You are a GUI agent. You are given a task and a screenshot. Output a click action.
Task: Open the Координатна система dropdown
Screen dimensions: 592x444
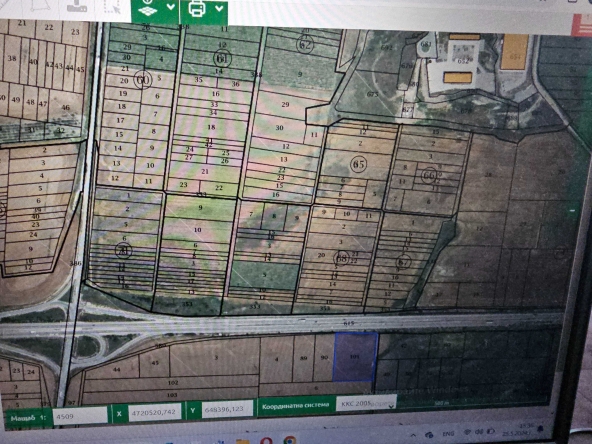tap(366, 404)
